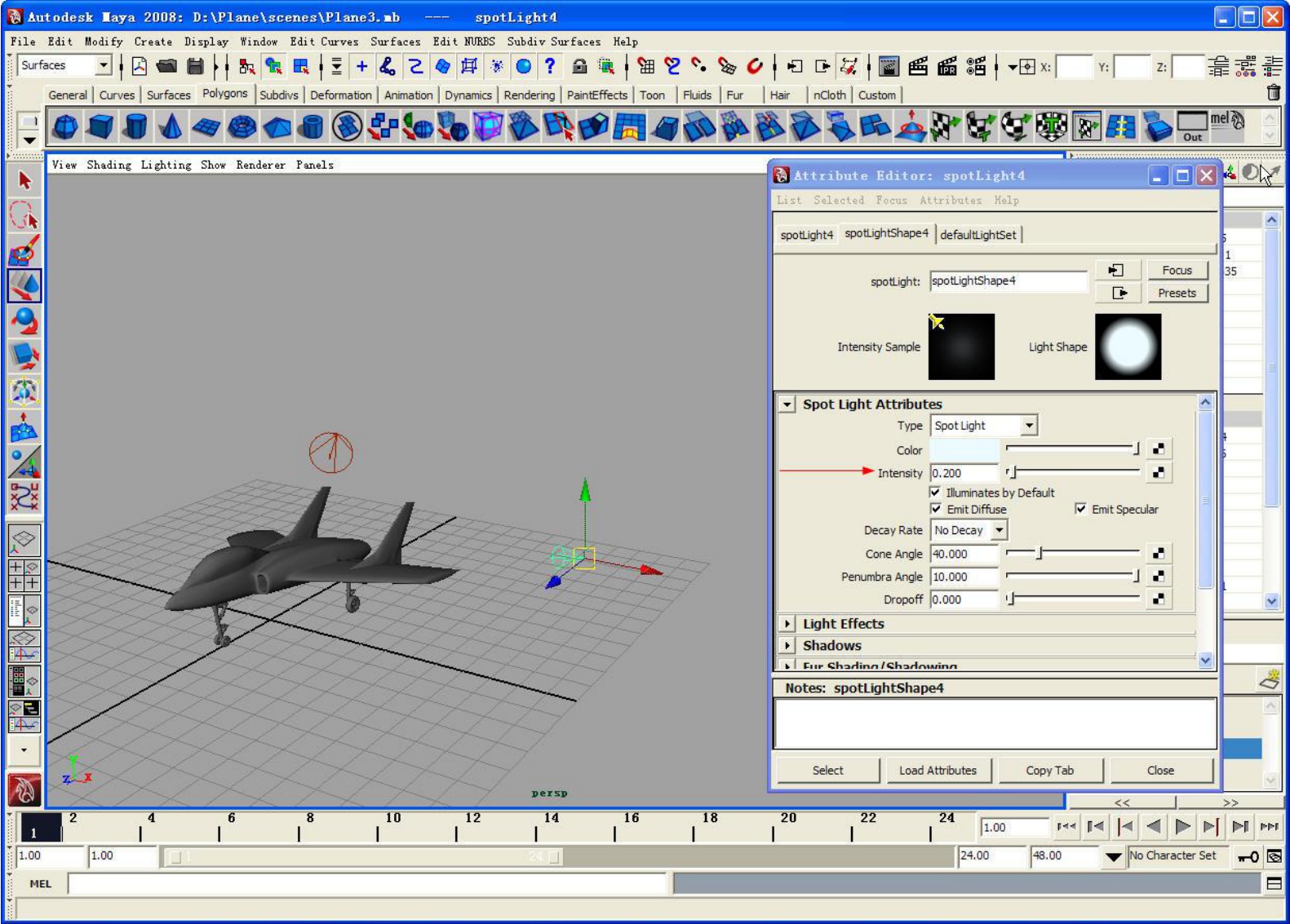Create a polygon cone from shelf

[x=171, y=127]
